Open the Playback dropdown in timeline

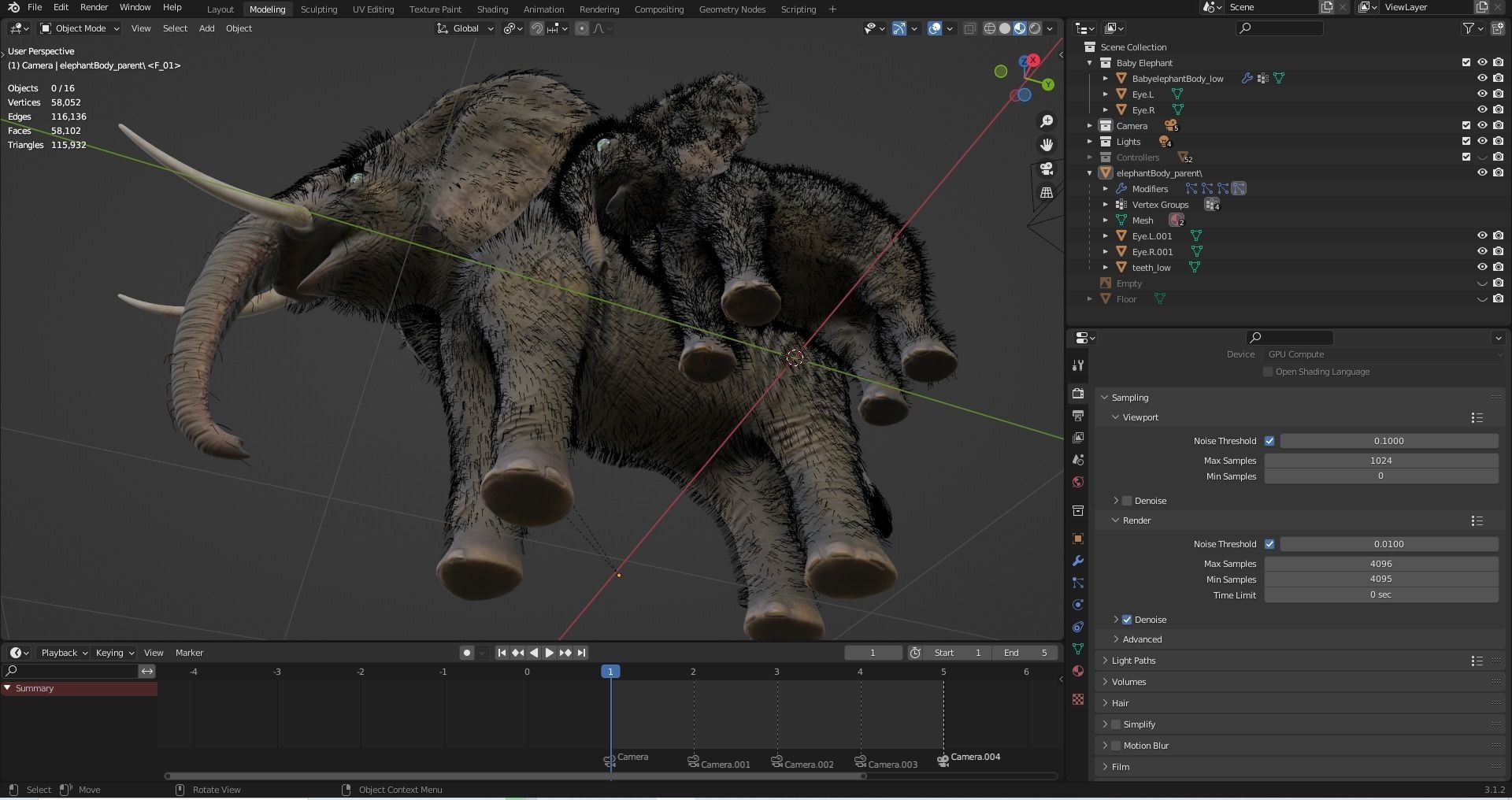tap(64, 653)
